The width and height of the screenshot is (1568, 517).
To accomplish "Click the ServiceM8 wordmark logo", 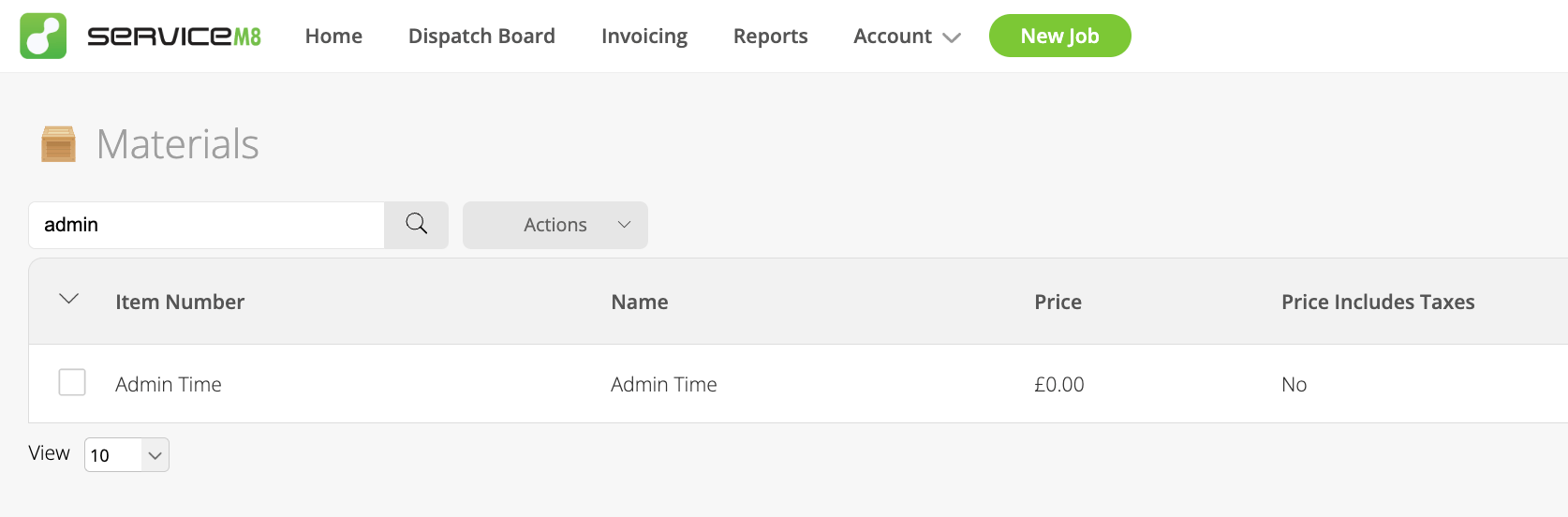I will pos(174,37).
